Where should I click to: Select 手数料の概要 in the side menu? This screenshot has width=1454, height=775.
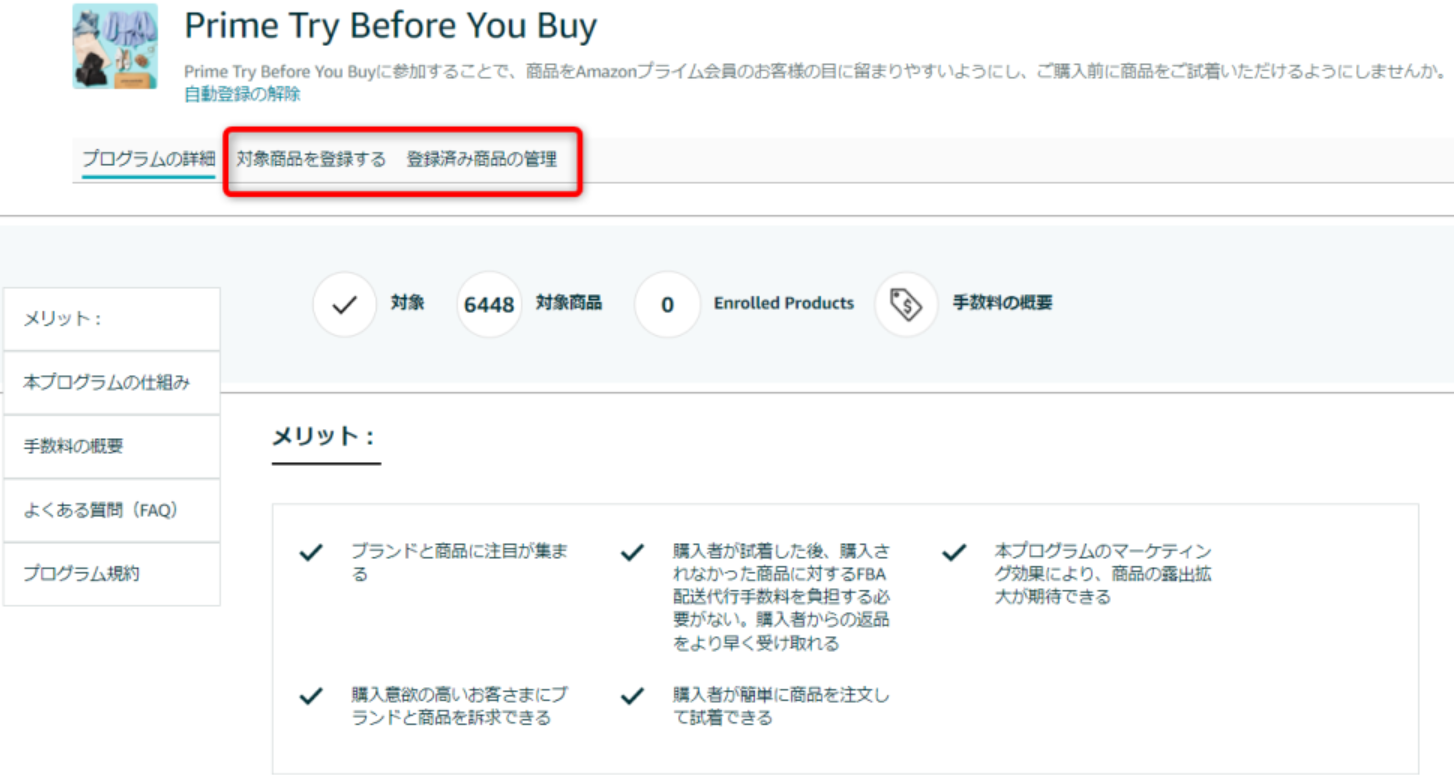(x=112, y=447)
